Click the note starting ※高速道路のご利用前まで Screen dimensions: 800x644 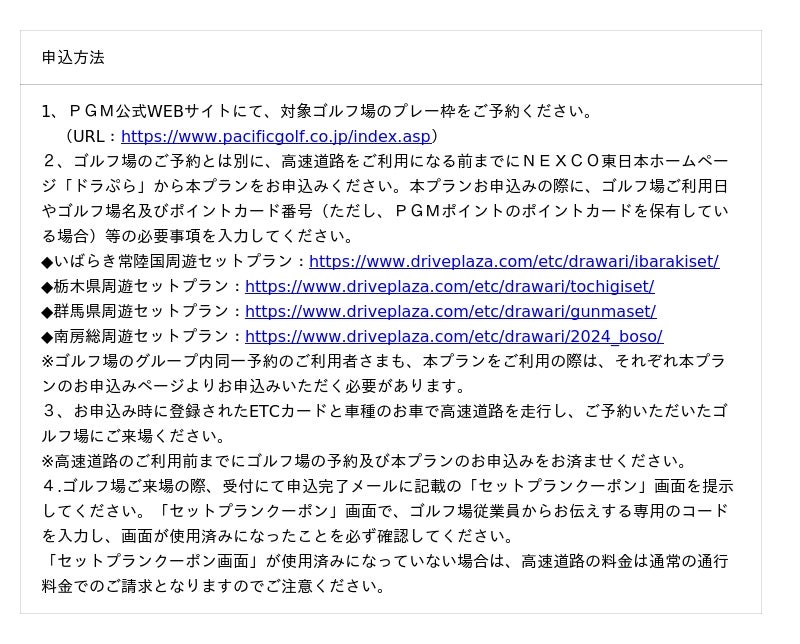pyautogui.click(x=365, y=462)
